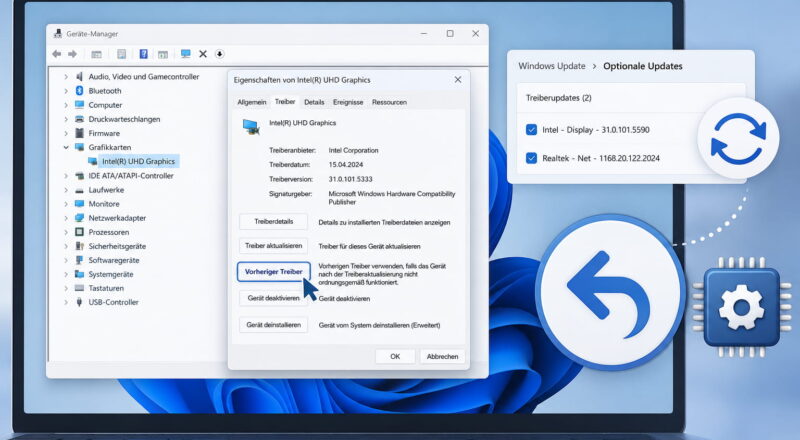Click driver date value 15.04.2024
Viewport: 800px width, 440px height.
tap(345, 165)
